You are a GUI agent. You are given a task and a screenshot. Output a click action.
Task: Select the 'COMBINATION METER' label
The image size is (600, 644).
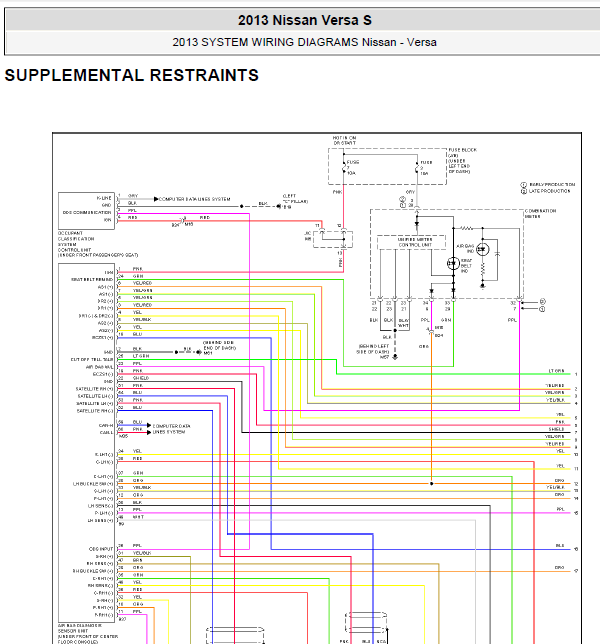(x=540, y=214)
